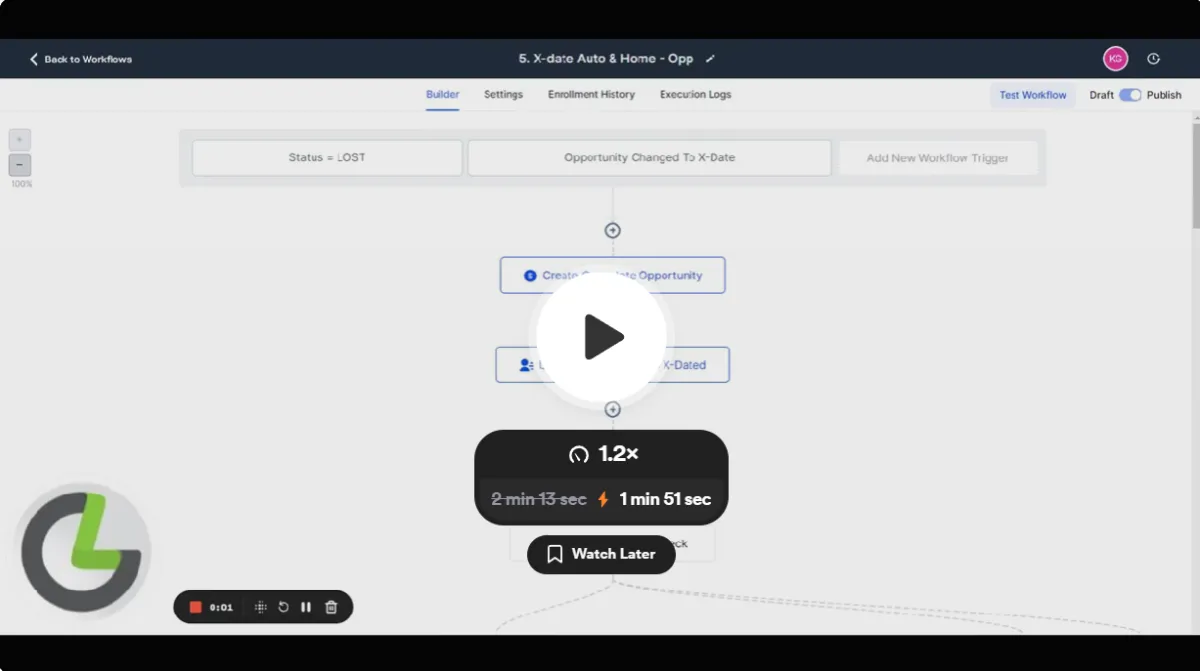Pause the recording
This screenshot has width=1200, height=671.
tap(306, 607)
